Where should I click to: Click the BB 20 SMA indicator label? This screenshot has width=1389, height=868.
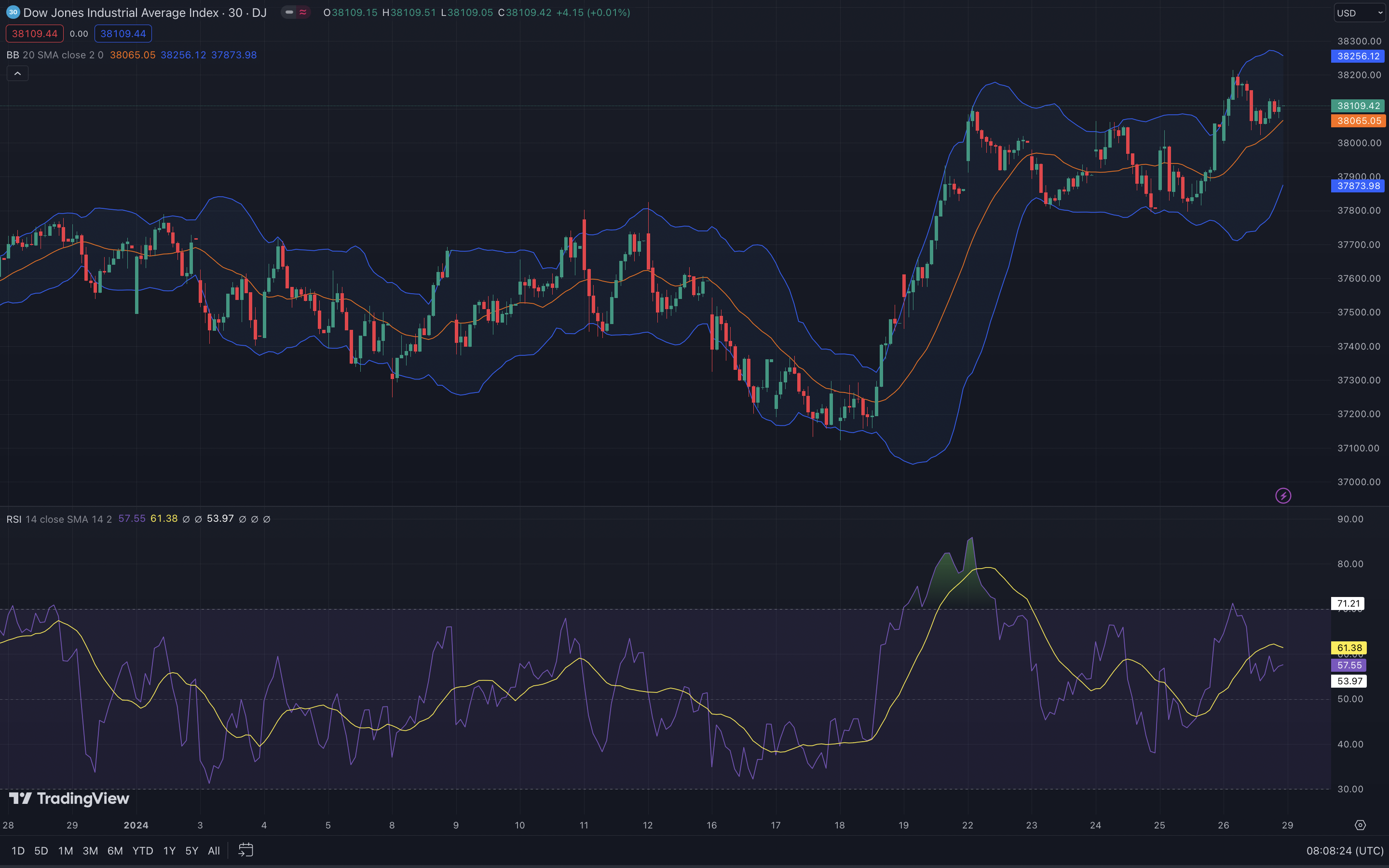click(x=55, y=55)
